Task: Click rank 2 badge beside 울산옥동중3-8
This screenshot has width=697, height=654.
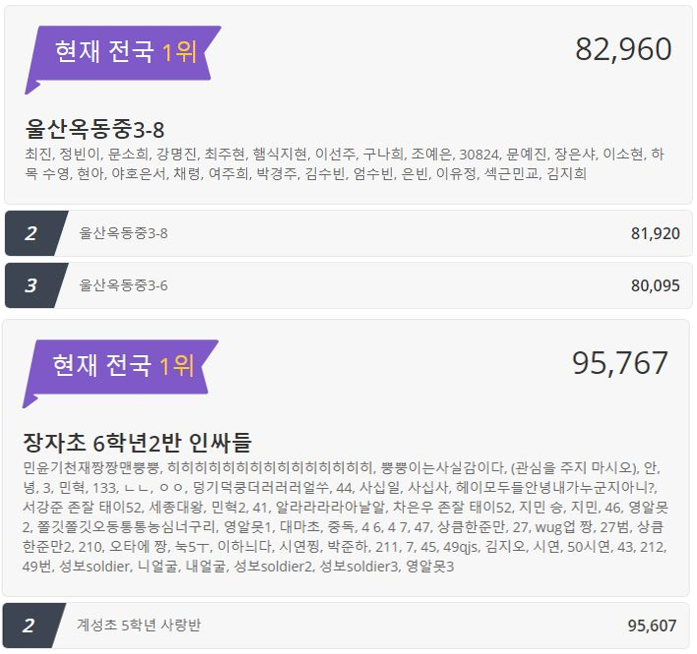Action: 36,233
